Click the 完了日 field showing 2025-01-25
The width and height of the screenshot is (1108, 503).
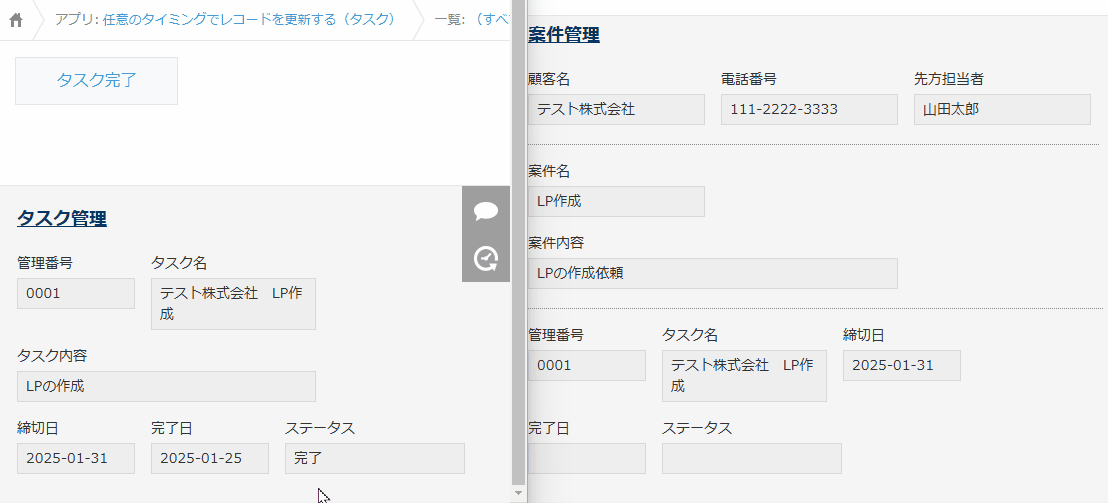(x=210, y=459)
